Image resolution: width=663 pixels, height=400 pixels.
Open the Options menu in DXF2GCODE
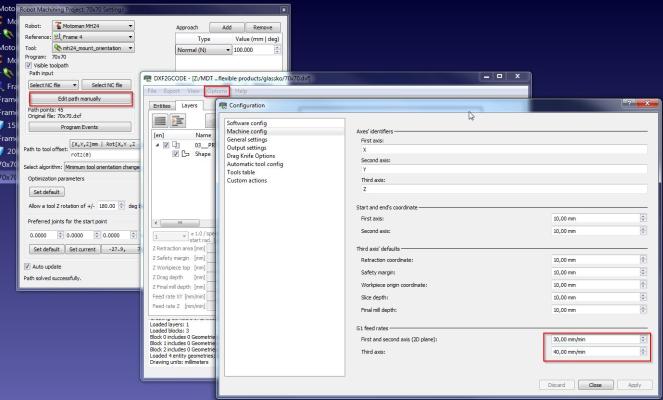tap(218, 91)
